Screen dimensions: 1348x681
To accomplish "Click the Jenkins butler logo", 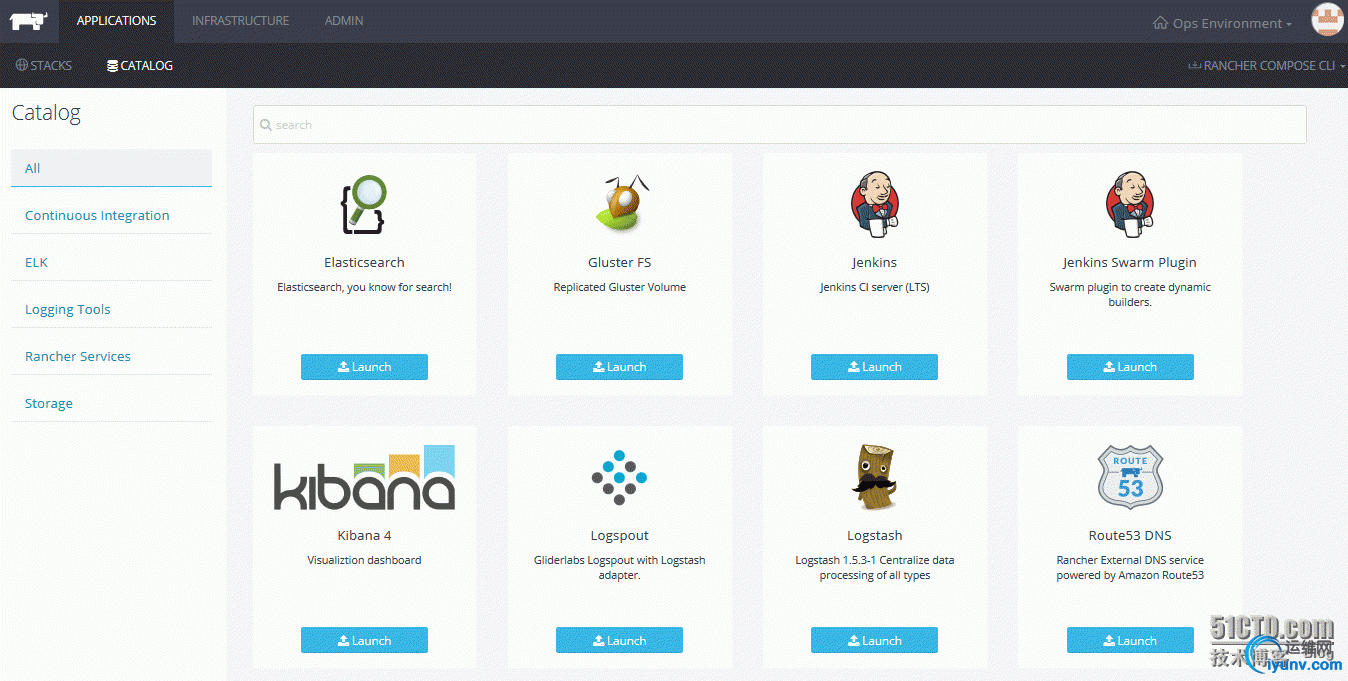I will coord(874,205).
